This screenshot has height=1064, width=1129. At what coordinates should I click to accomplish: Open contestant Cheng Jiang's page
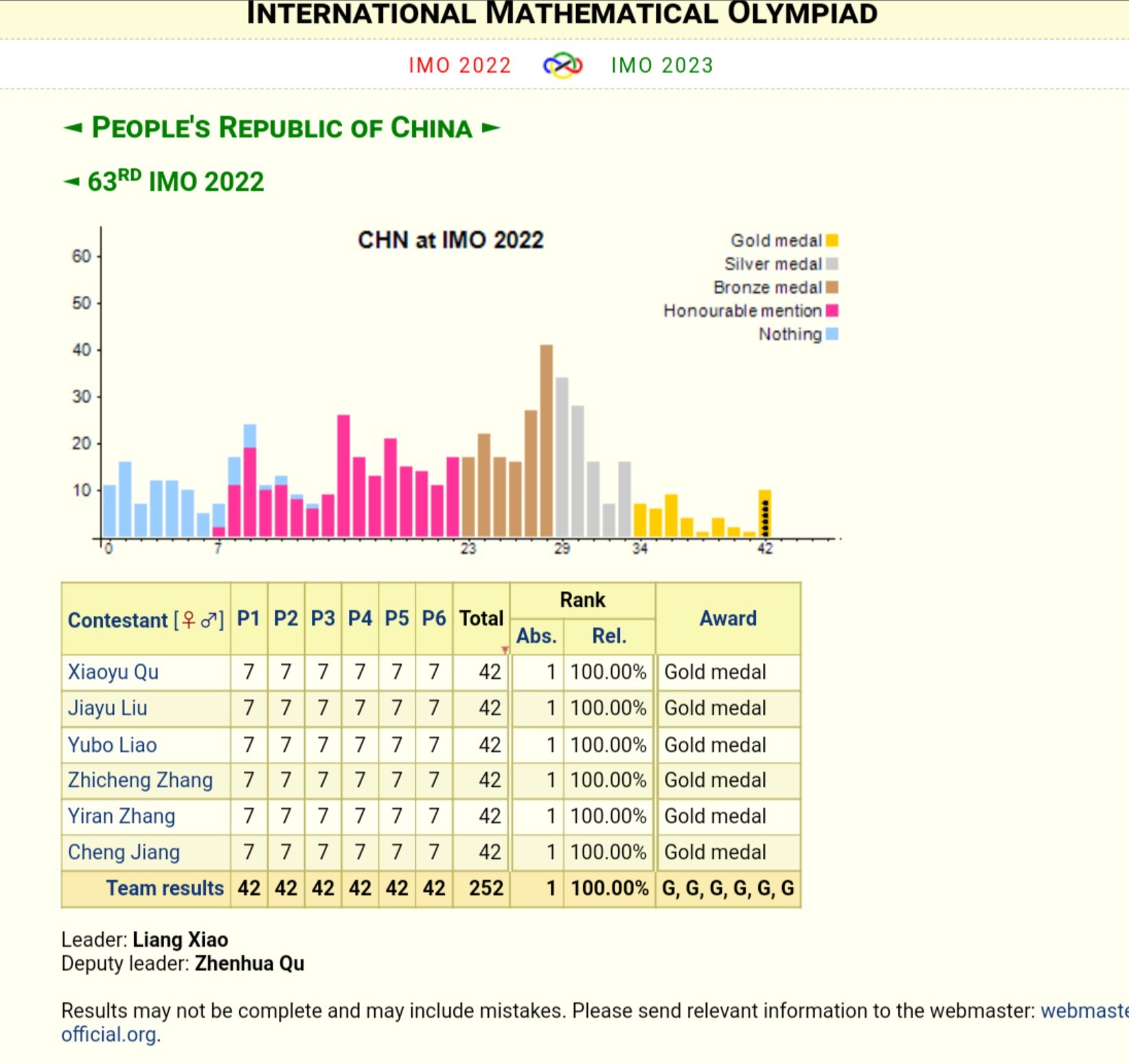point(124,852)
